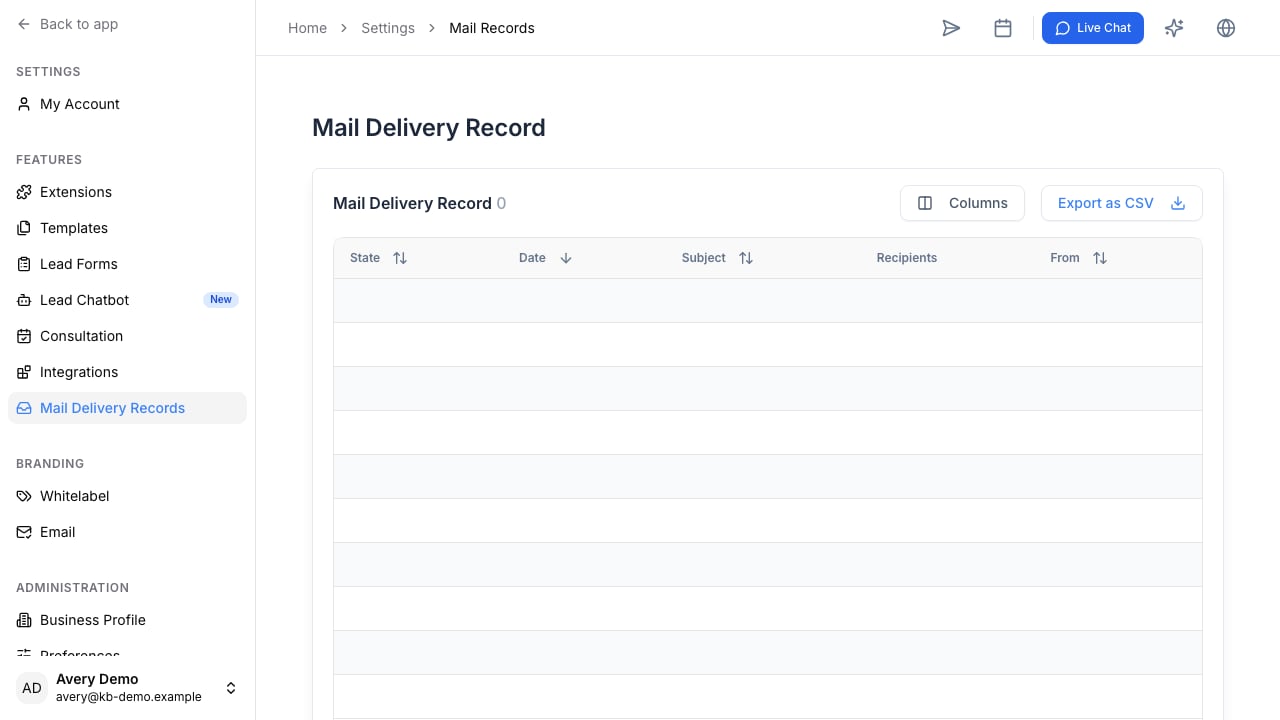The width and height of the screenshot is (1280, 720).
Task: Click the puzzle piece Extensions icon
Action: point(24,192)
